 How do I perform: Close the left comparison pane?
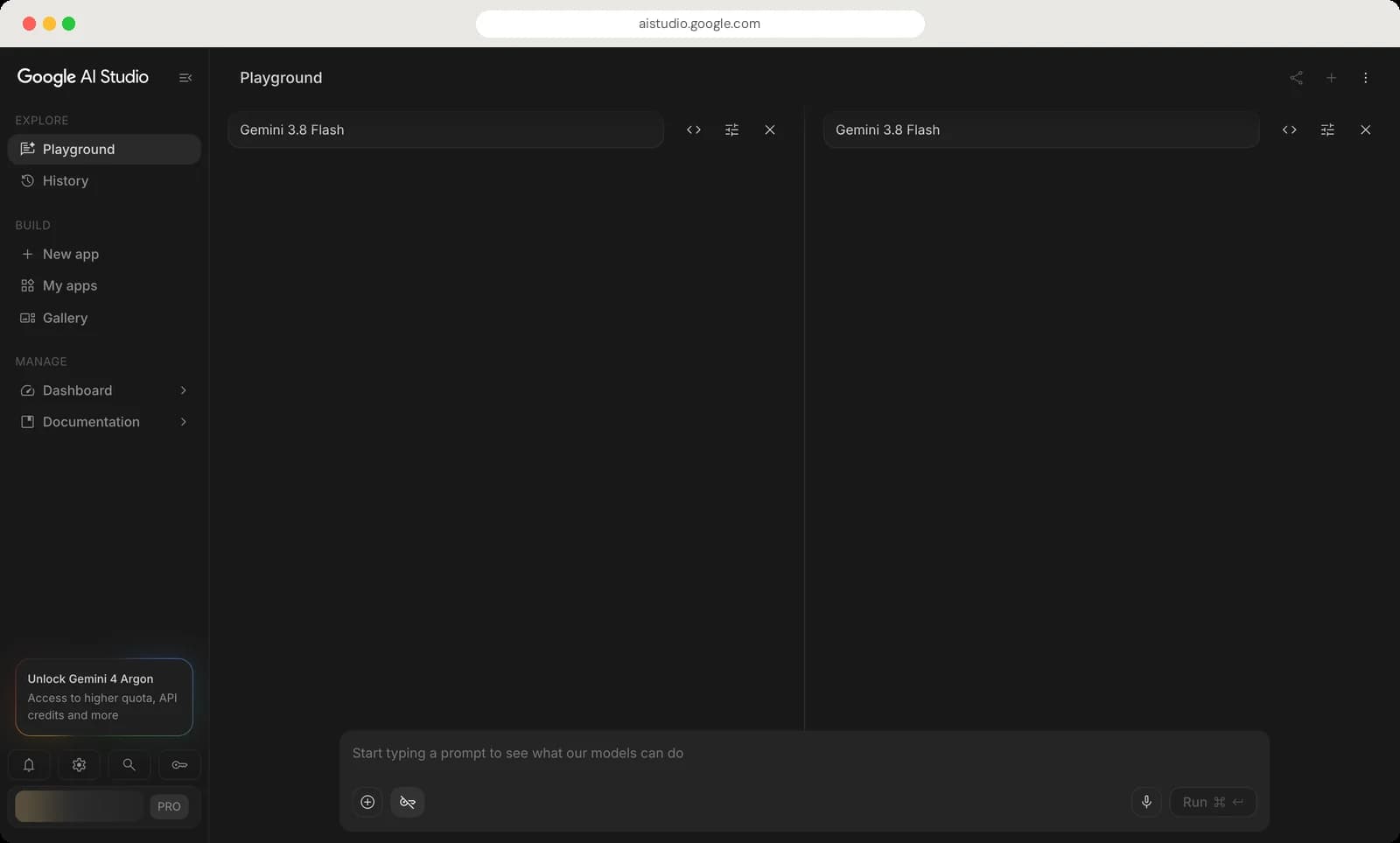coord(770,130)
